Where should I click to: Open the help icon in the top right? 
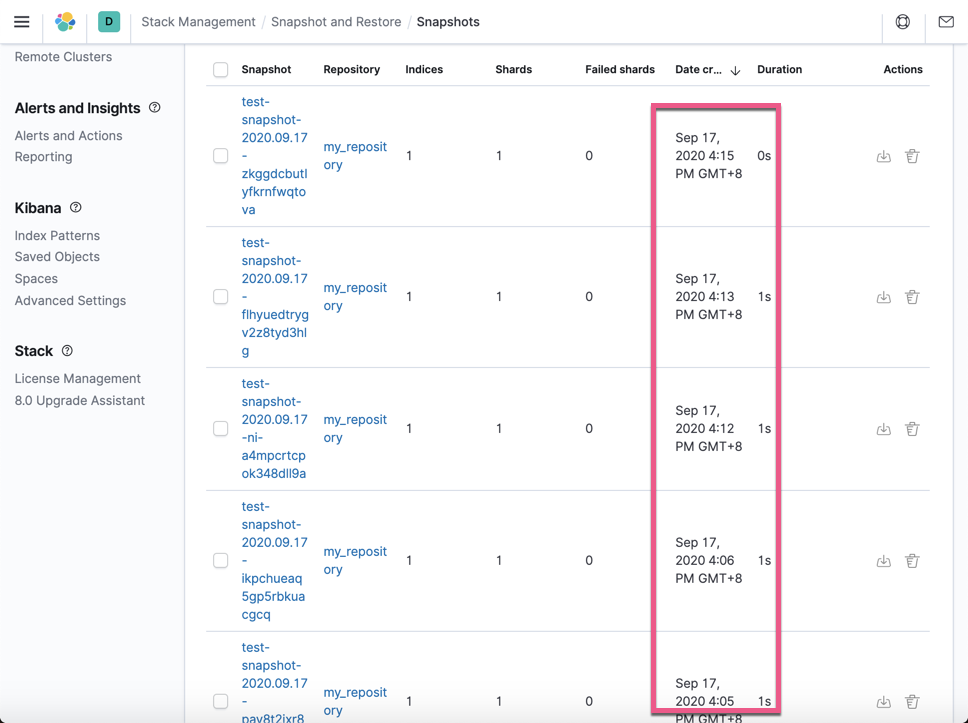click(x=901, y=21)
